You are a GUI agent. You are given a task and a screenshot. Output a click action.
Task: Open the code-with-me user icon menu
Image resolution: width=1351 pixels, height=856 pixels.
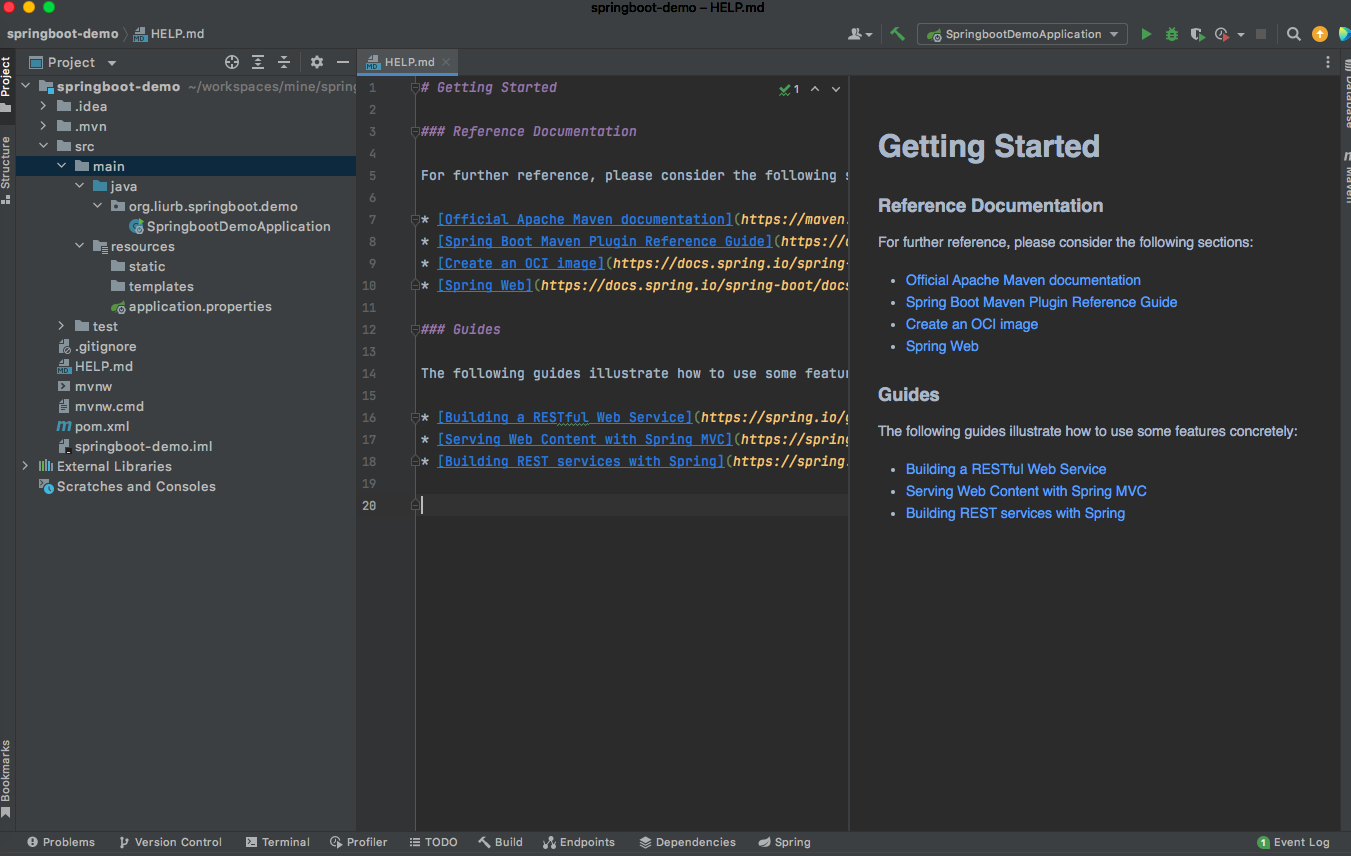859,34
